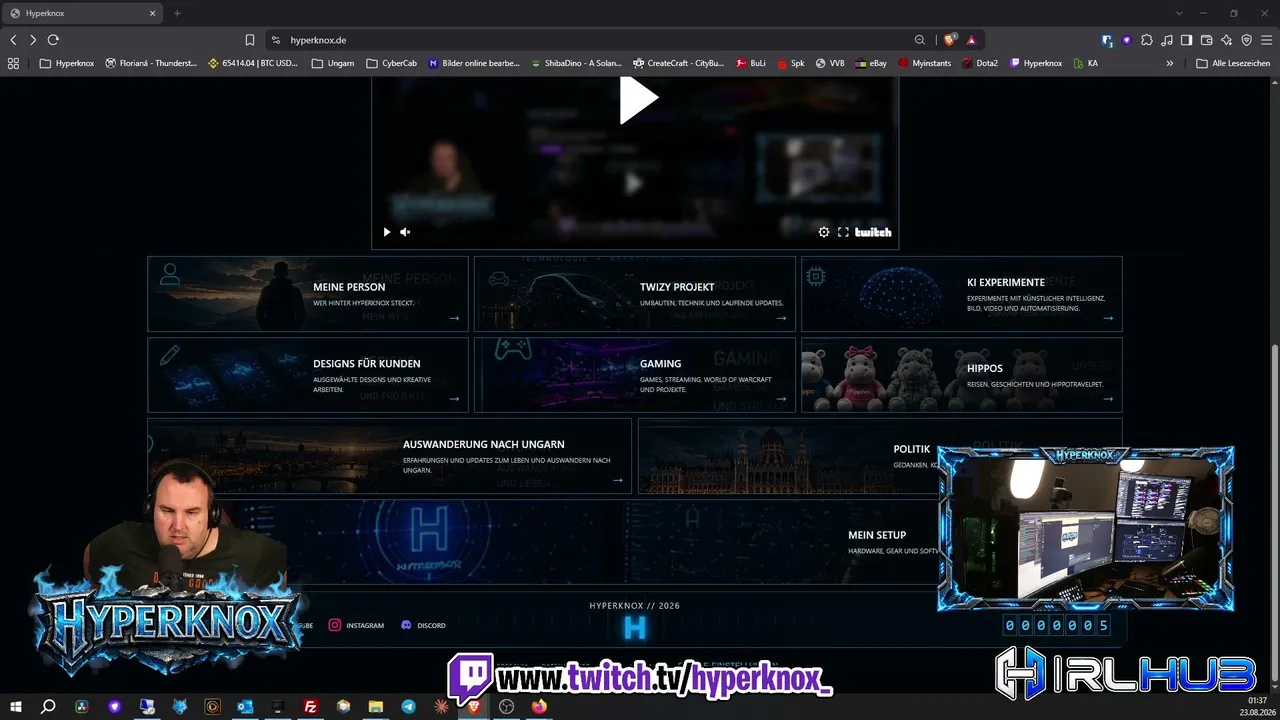Viewport: 1280px width, 720px height.
Task: Open the browser hamburger main menu
Action: click(1266, 40)
